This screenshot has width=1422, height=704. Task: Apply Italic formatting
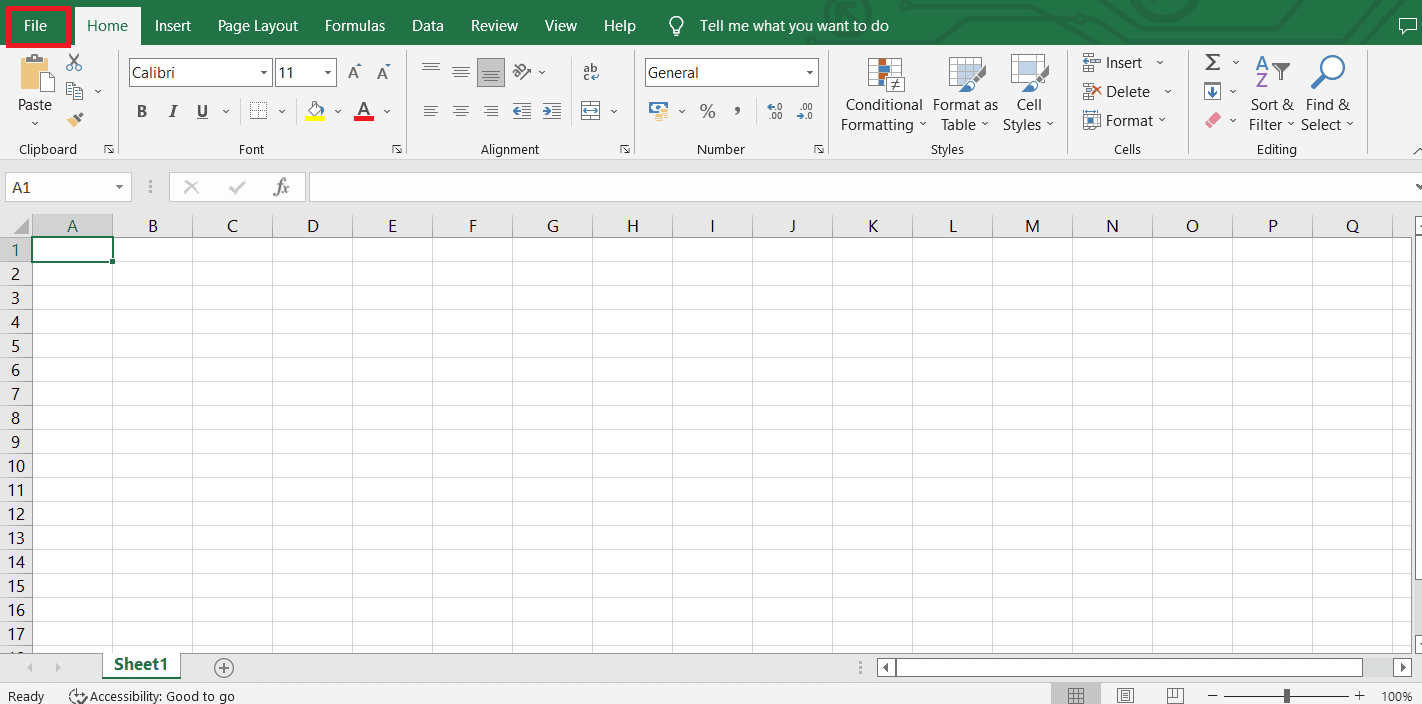[x=172, y=110]
